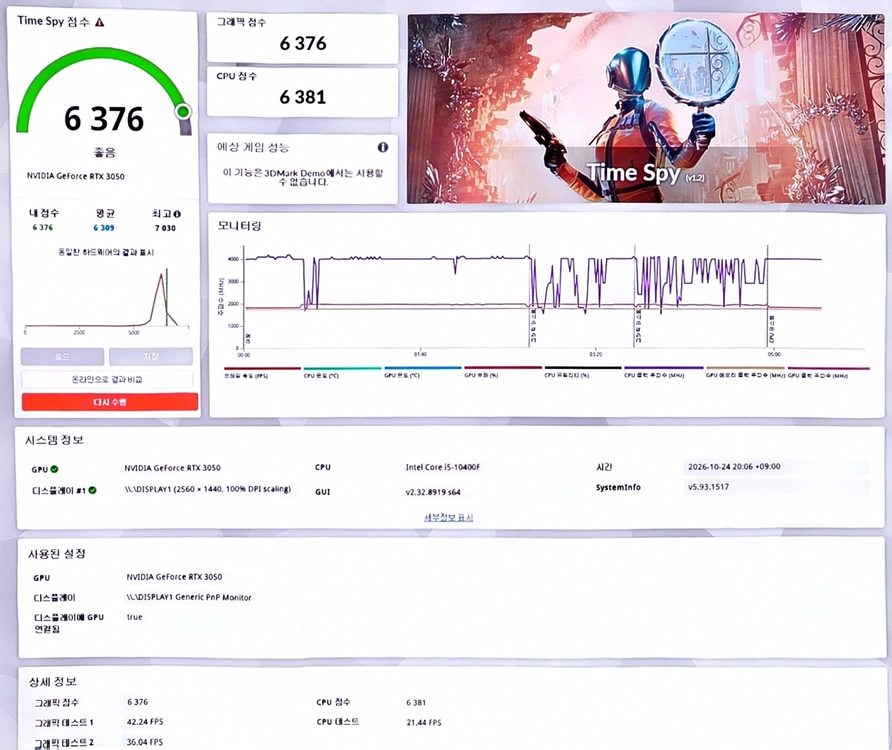Click the 동일한 하드웨어의 결과 표시 label
Screen dimensions: 892x750
106,252
